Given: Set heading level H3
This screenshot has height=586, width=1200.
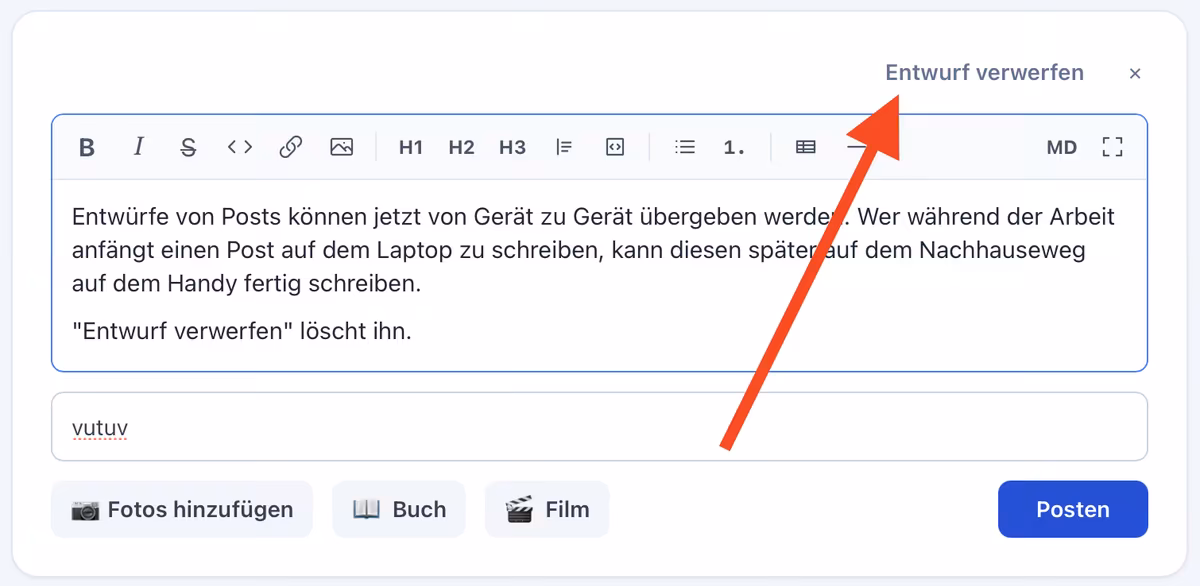Looking at the screenshot, I should tap(512, 147).
